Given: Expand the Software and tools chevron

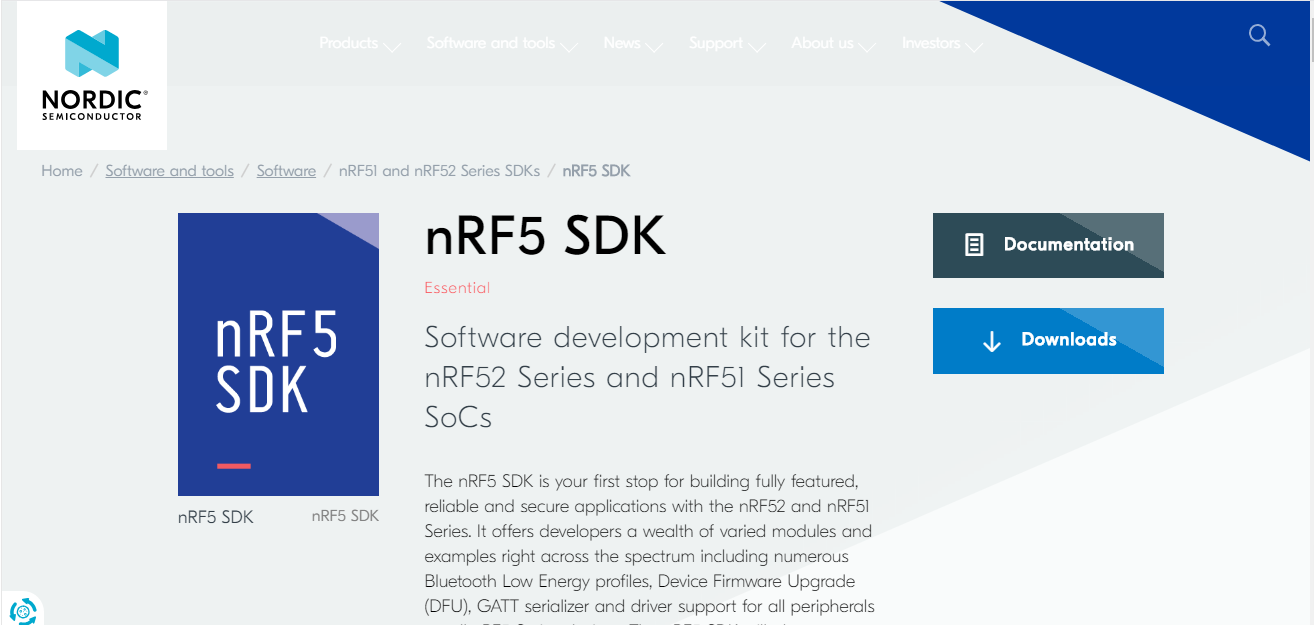Looking at the screenshot, I should tap(569, 46).
